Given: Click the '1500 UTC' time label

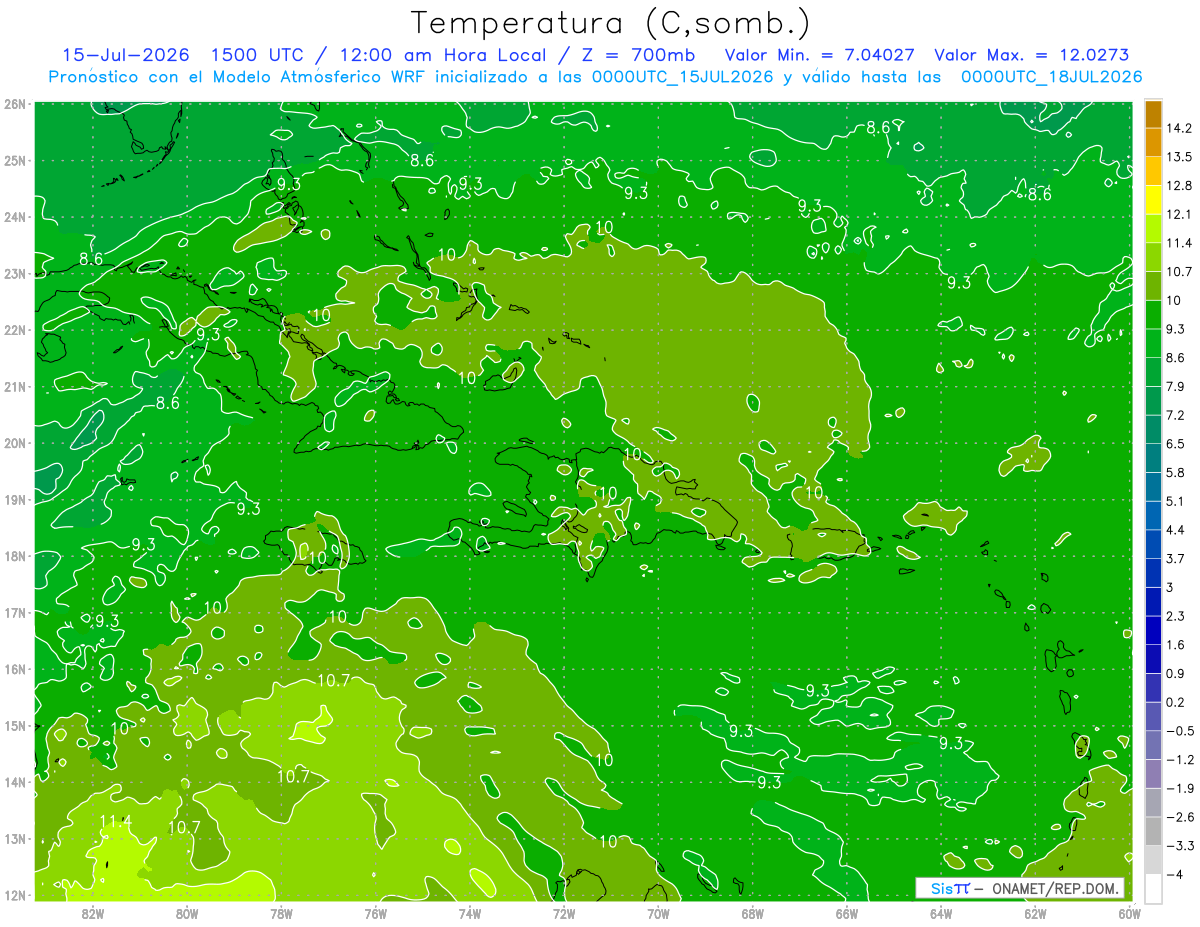Looking at the screenshot, I should coord(258,54).
